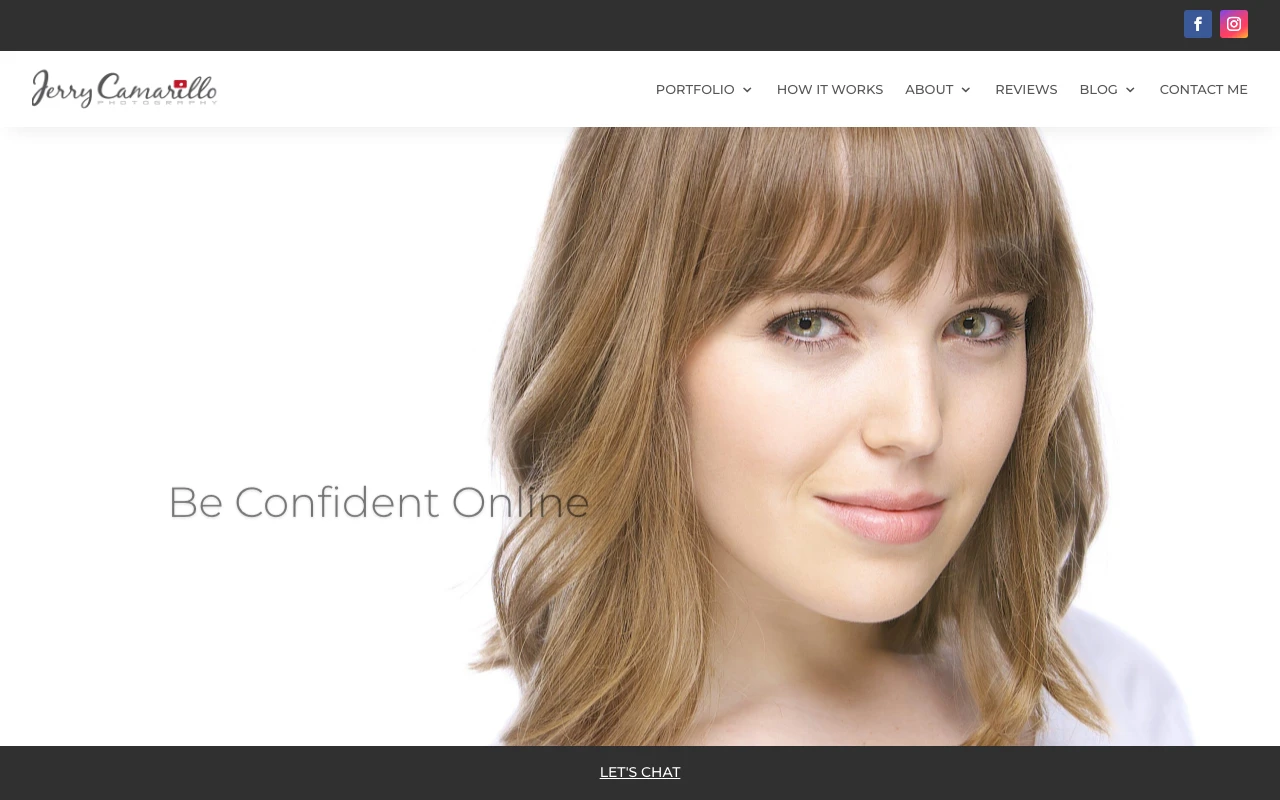Select the About menu item
Image resolution: width=1280 pixels, height=800 pixels.
pyautogui.click(x=928, y=89)
